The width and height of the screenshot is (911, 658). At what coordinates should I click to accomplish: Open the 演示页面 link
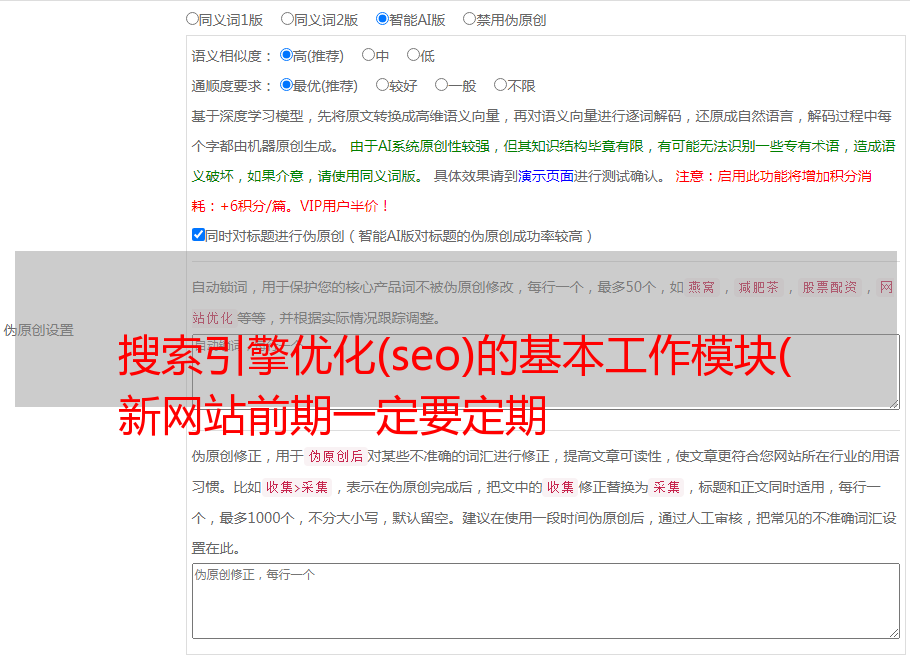coord(546,176)
